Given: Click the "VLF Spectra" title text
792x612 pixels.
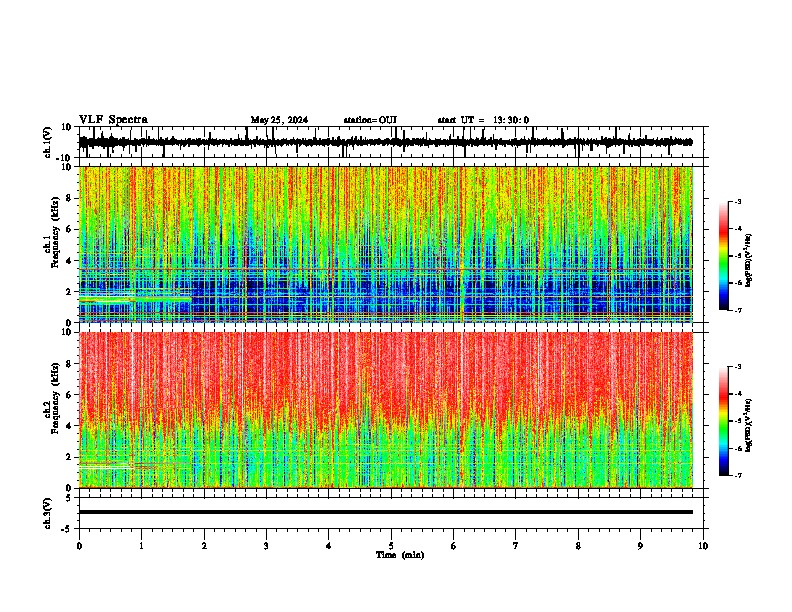Looking at the screenshot, I should coord(113,120).
